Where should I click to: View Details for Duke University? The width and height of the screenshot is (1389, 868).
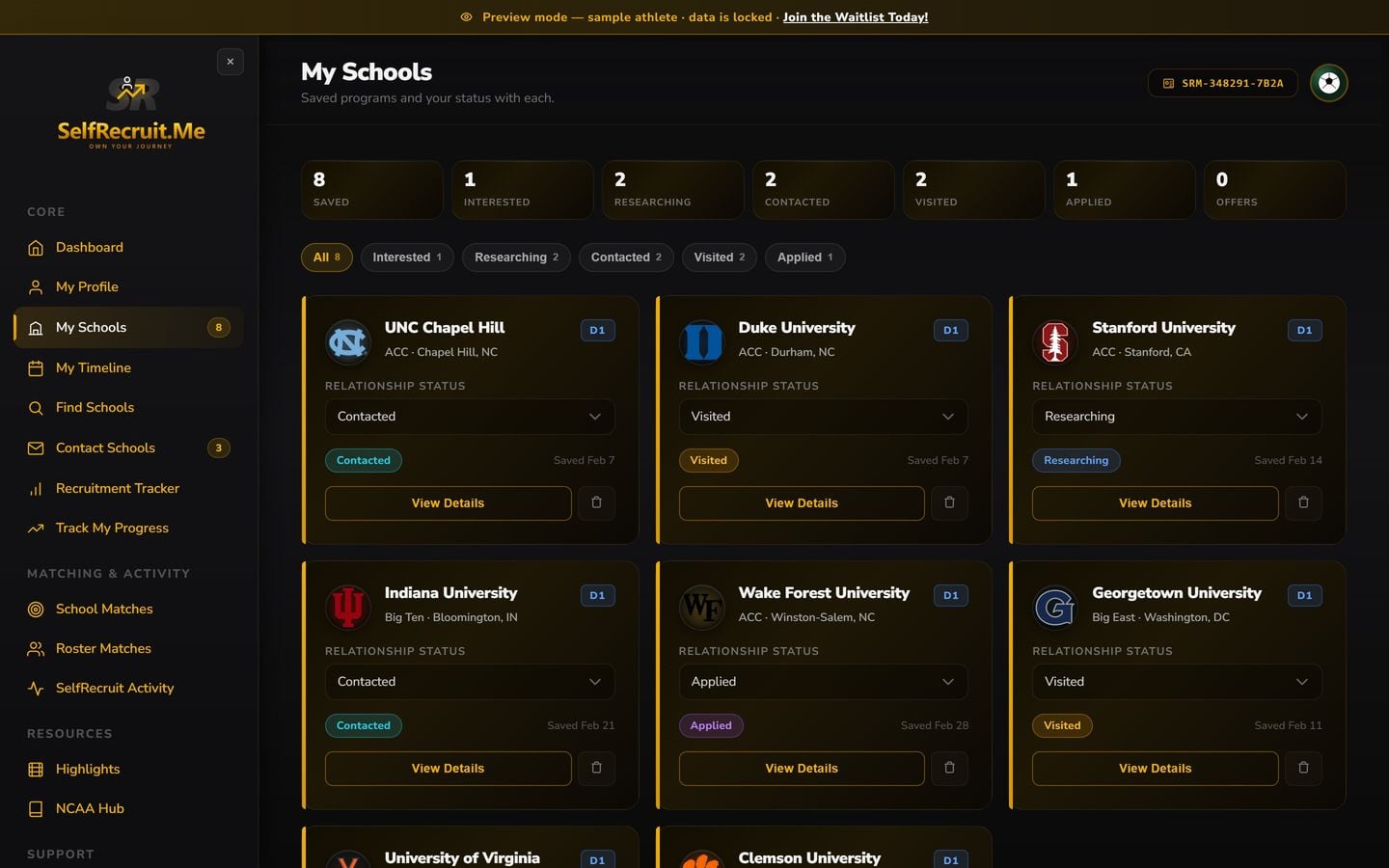[802, 503]
